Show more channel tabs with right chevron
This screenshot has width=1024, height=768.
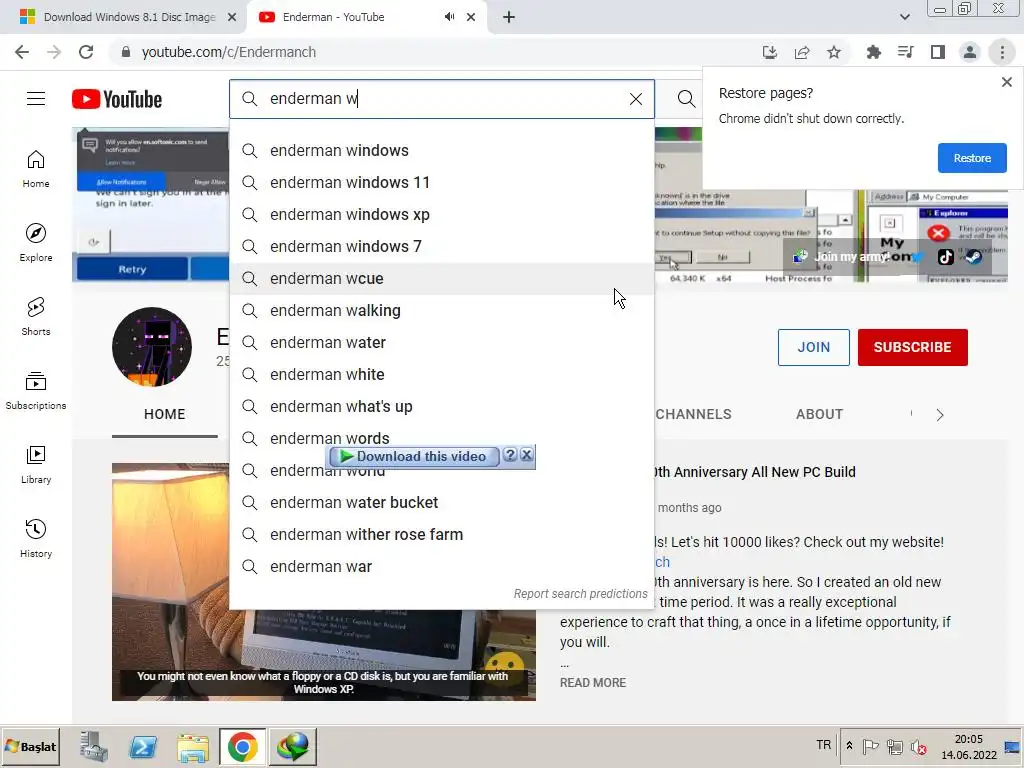tap(940, 415)
